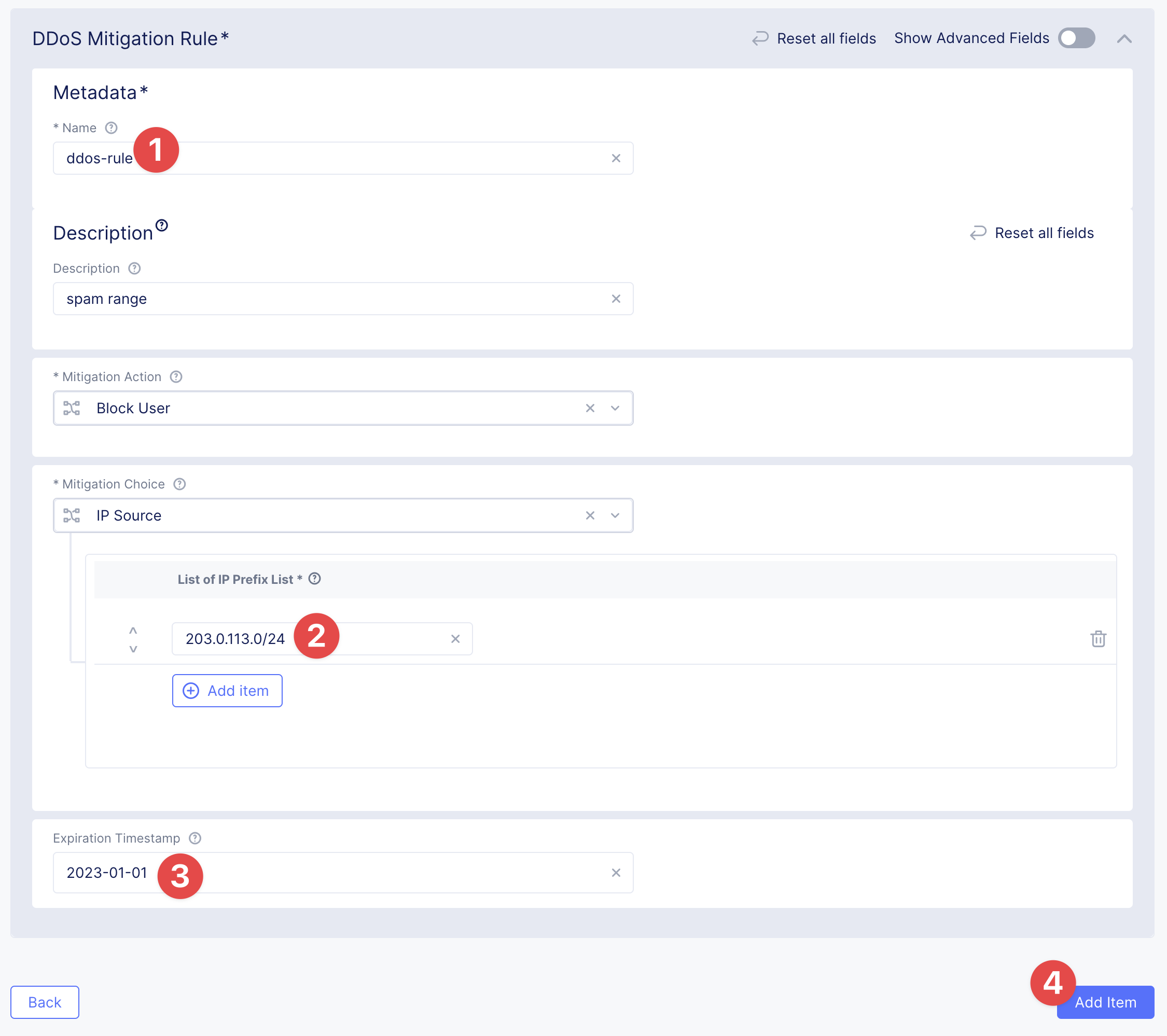The height and width of the screenshot is (1036, 1167).
Task: Move IP prefix row down
Action: (133, 649)
